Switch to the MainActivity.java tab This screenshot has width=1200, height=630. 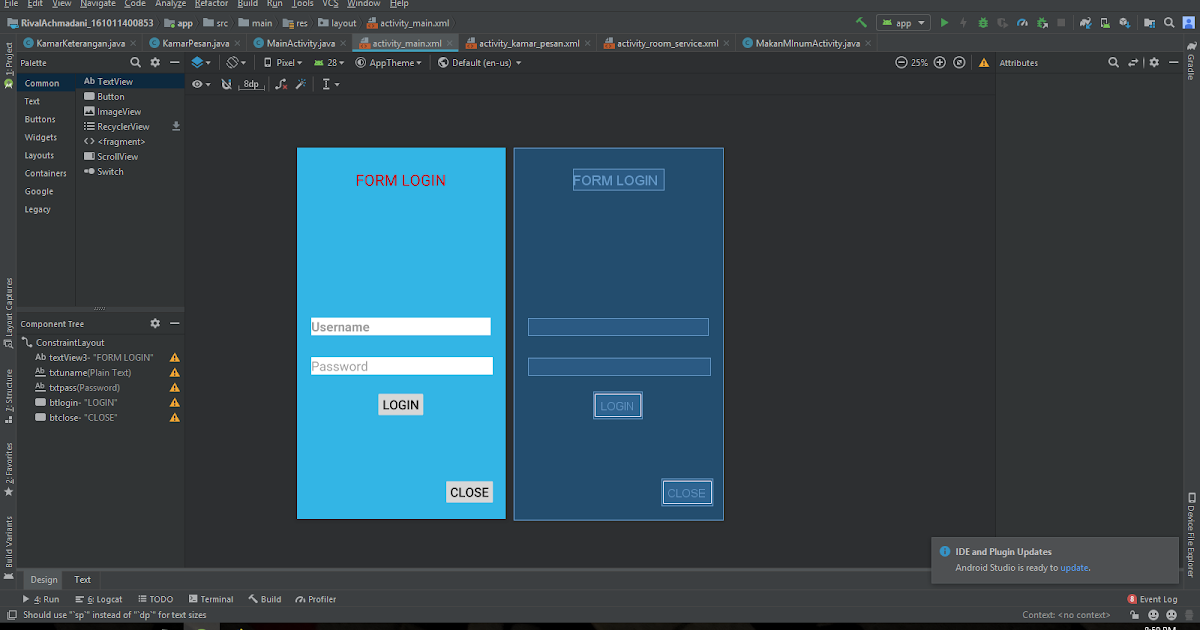click(x=300, y=43)
